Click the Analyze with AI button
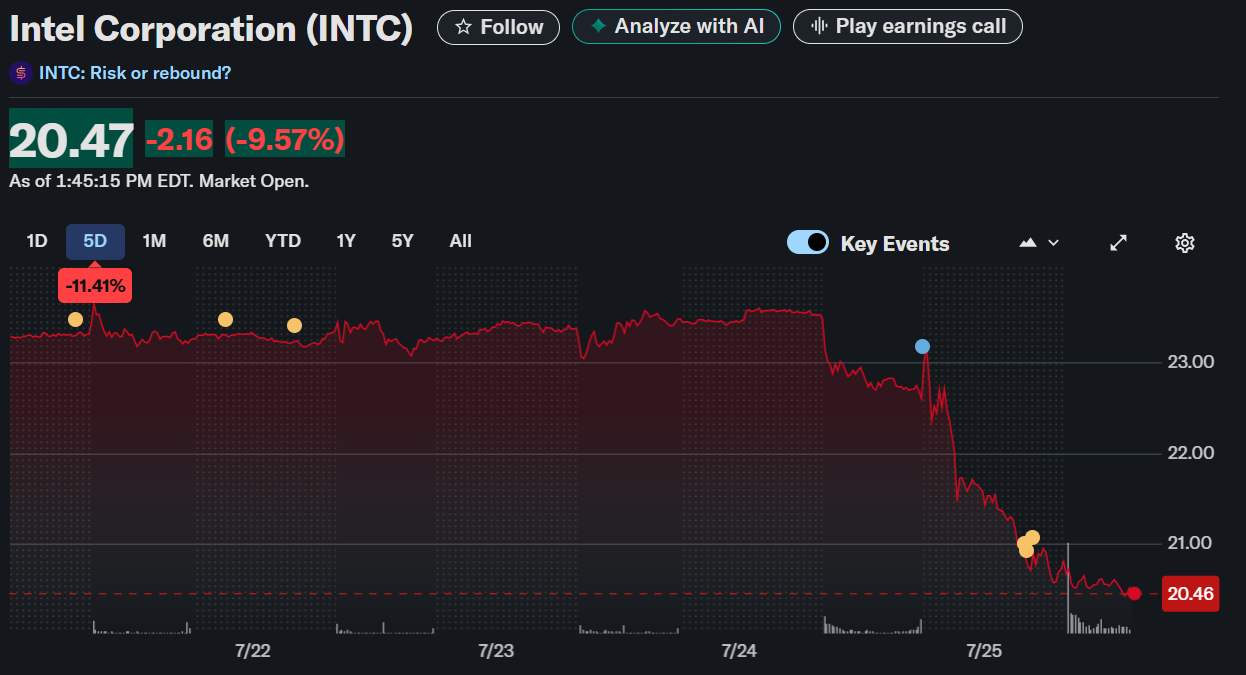 [x=677, y=27]
